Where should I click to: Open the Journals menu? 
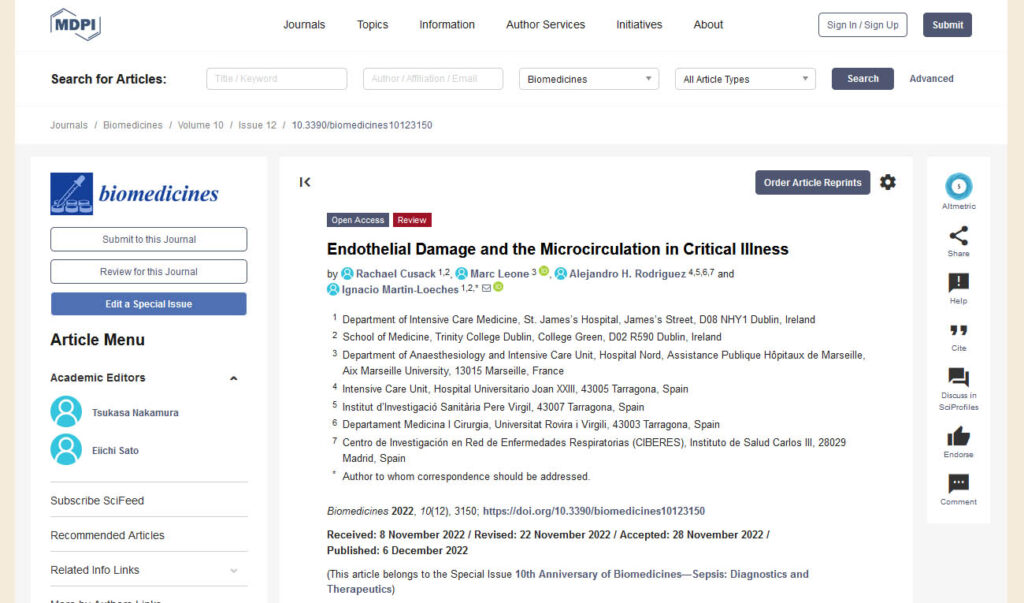[x=304, y=25]
